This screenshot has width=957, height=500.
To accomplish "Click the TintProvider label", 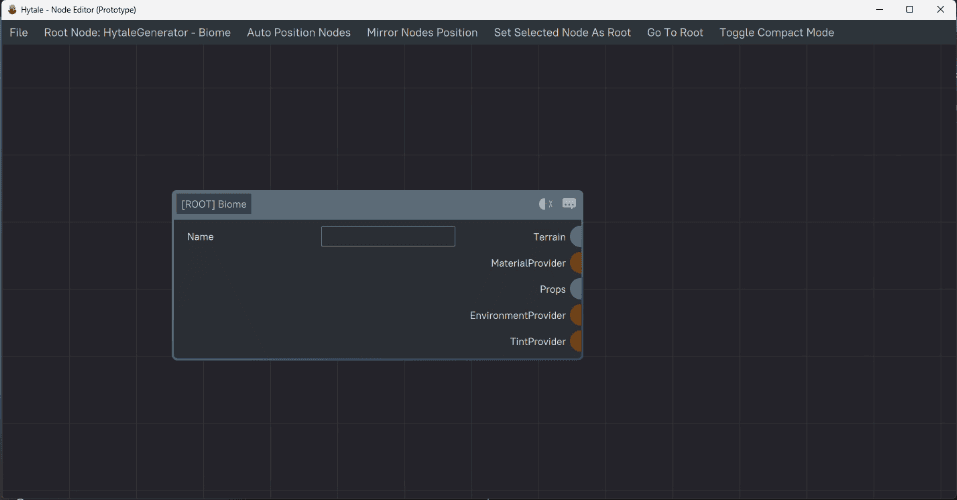I will pos(538,341).
